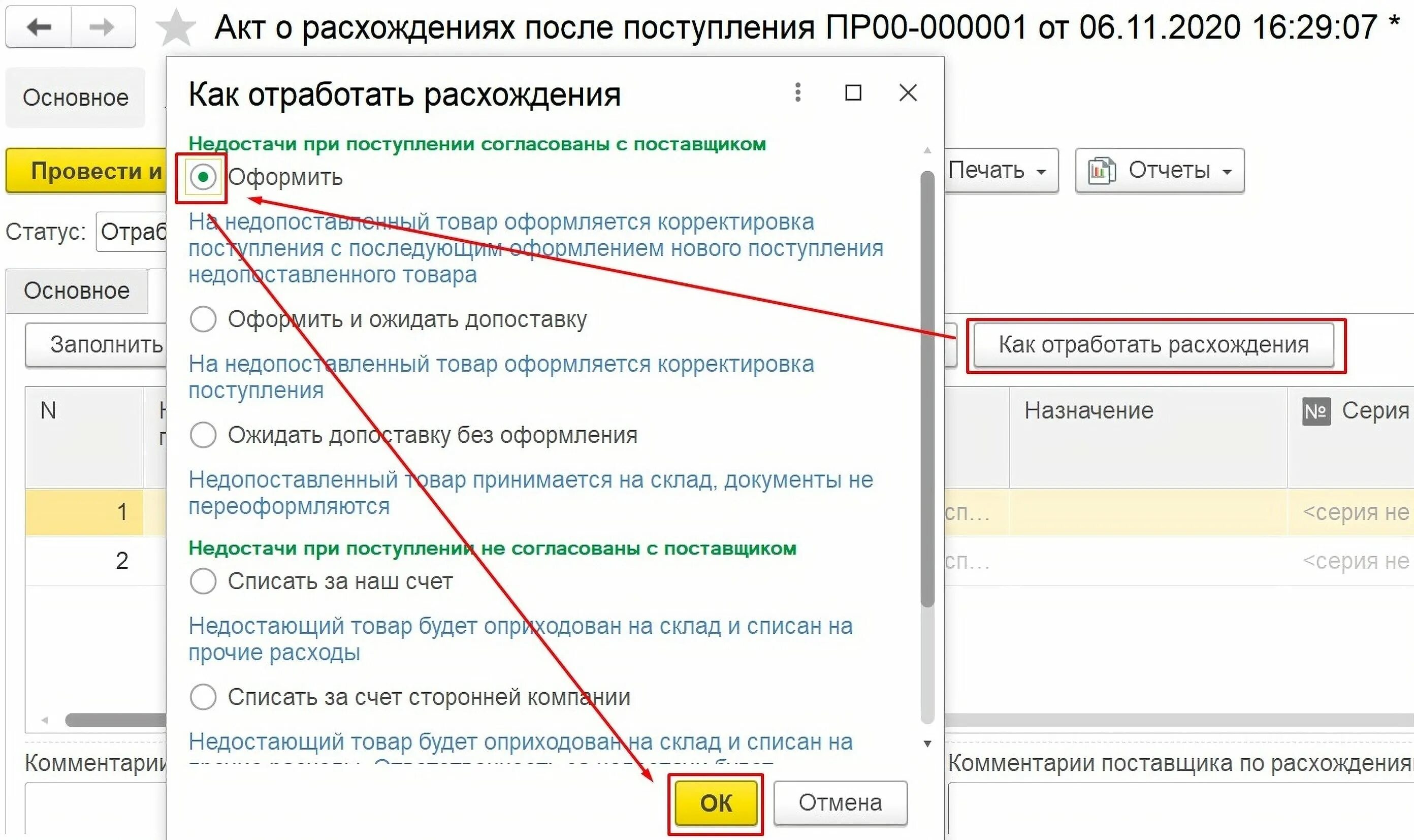Screen dimensions: 1414x840
Task: Select "Ожидать допоставку без оформления"
Action: (x=203, y=435)
